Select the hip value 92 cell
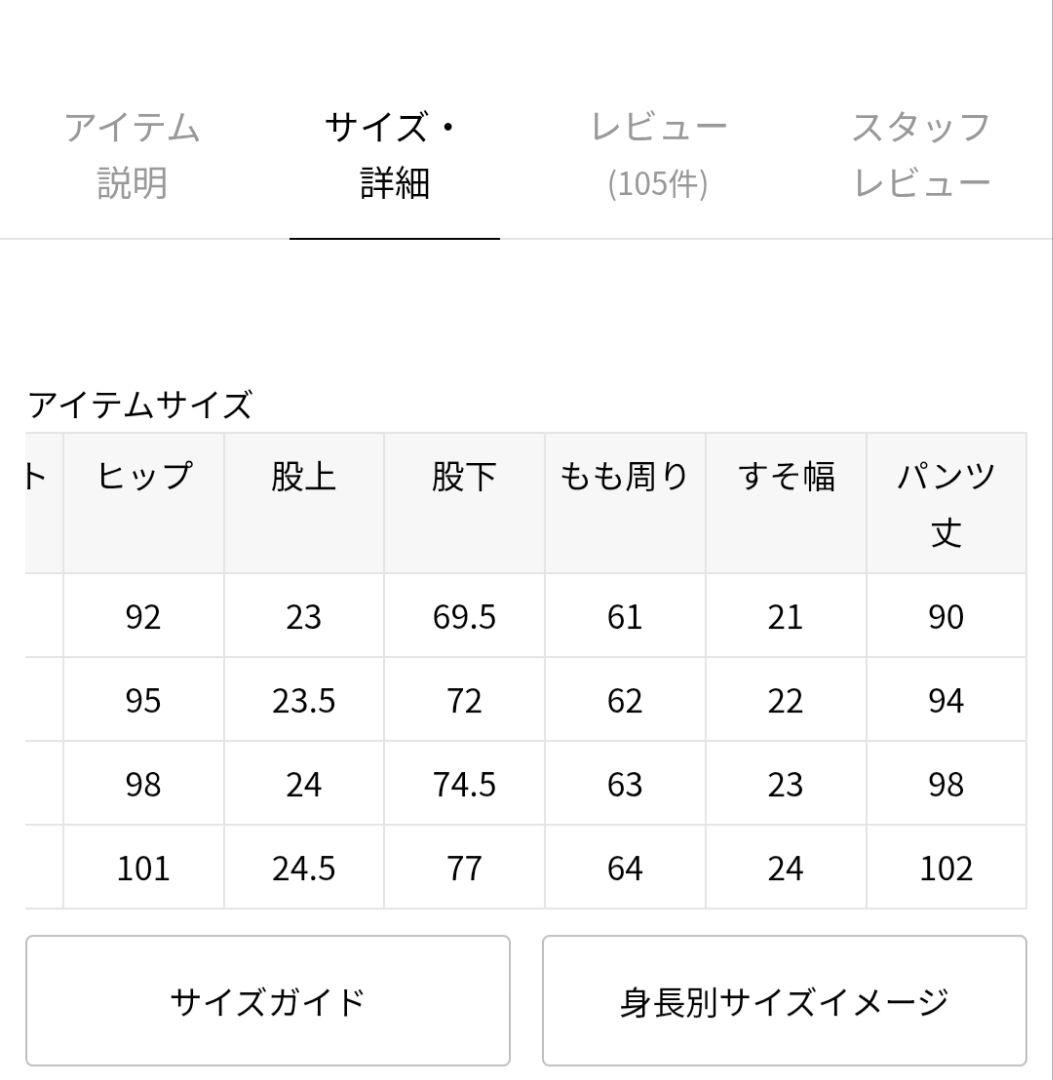This screenshot has width=1053, height=1080. (142, 617)
